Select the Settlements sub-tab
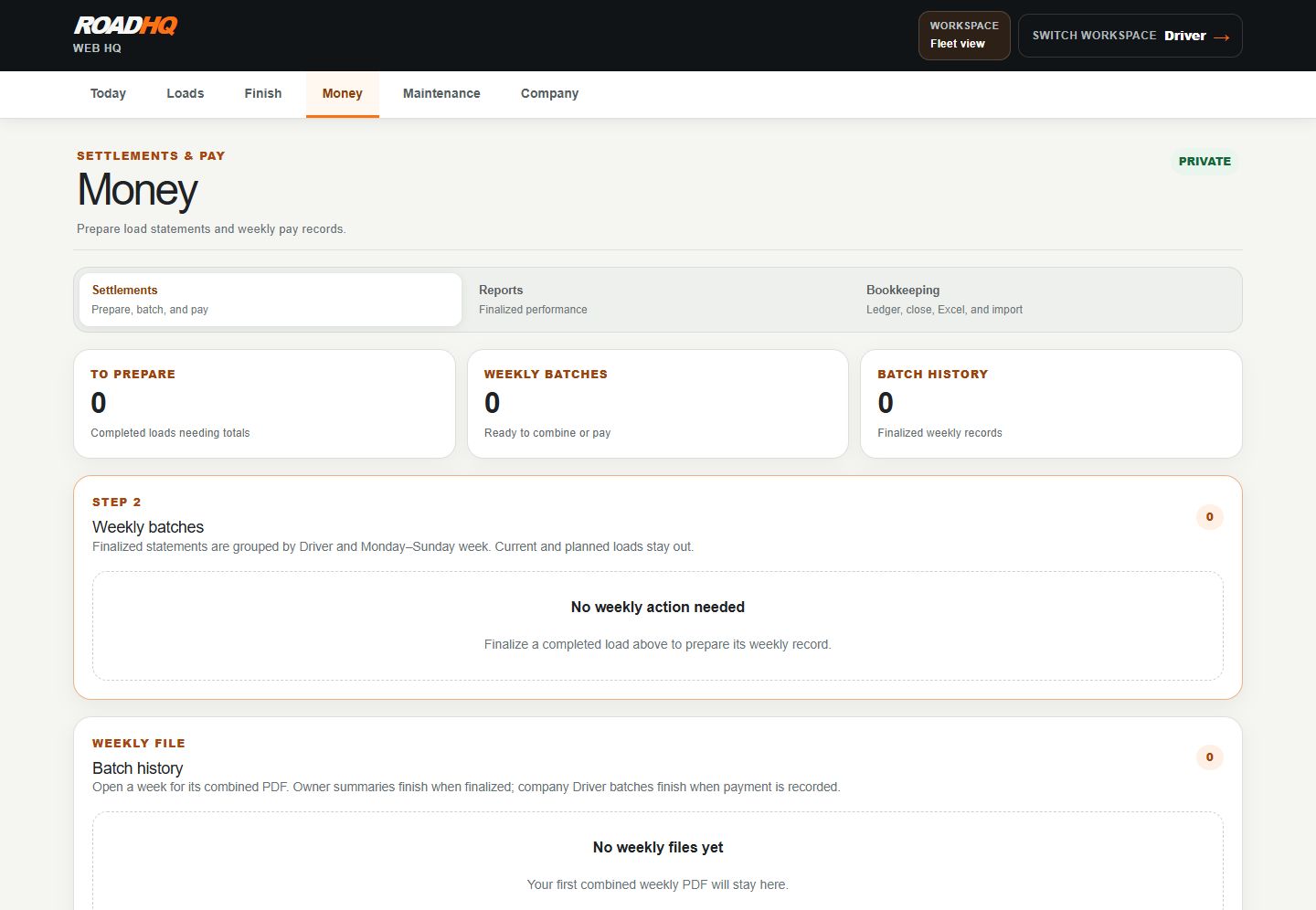The width and height of the screenshot is (1316, 910). click(271, 300)
